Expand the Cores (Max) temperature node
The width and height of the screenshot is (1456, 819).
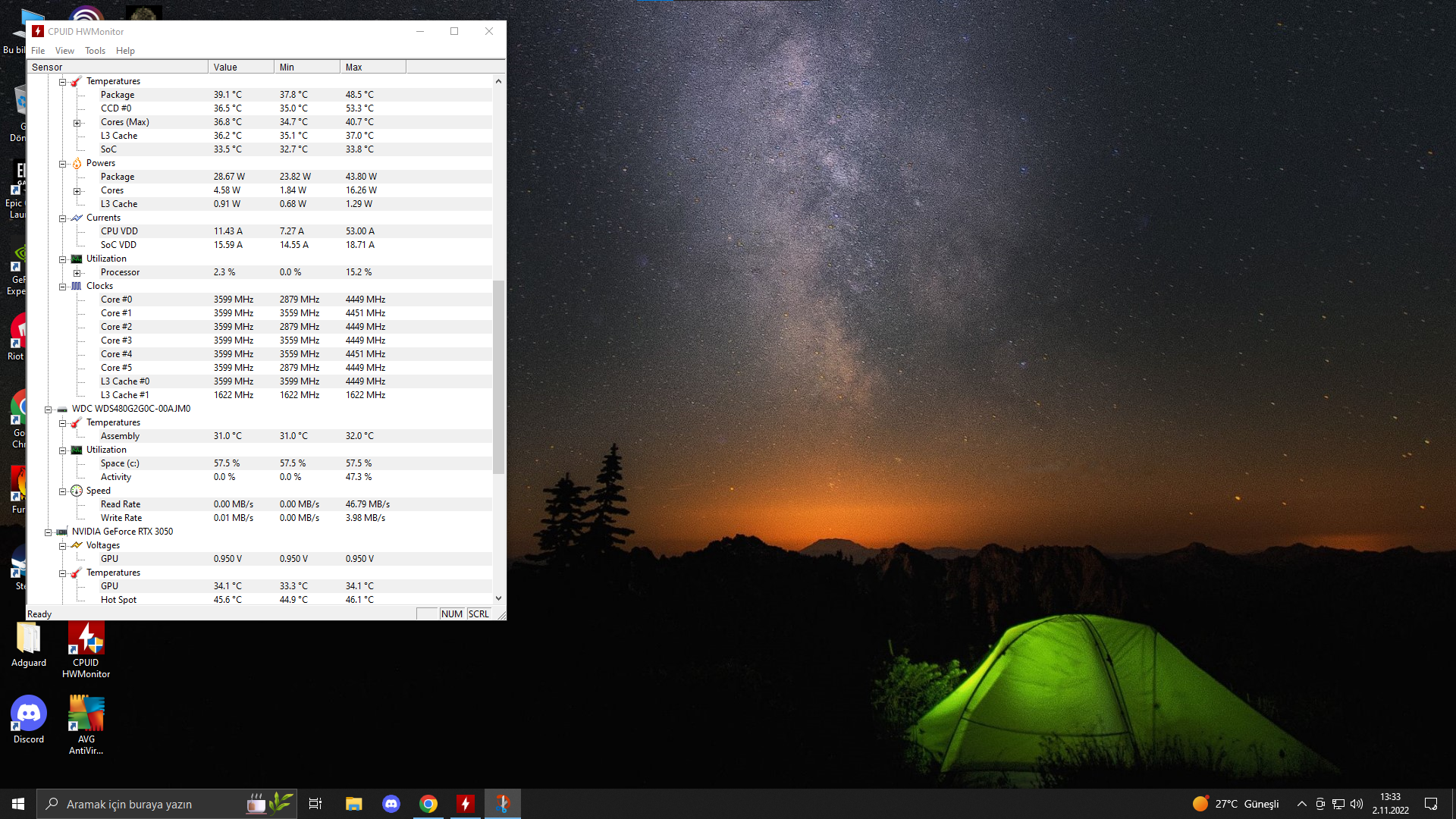(77, 123)
